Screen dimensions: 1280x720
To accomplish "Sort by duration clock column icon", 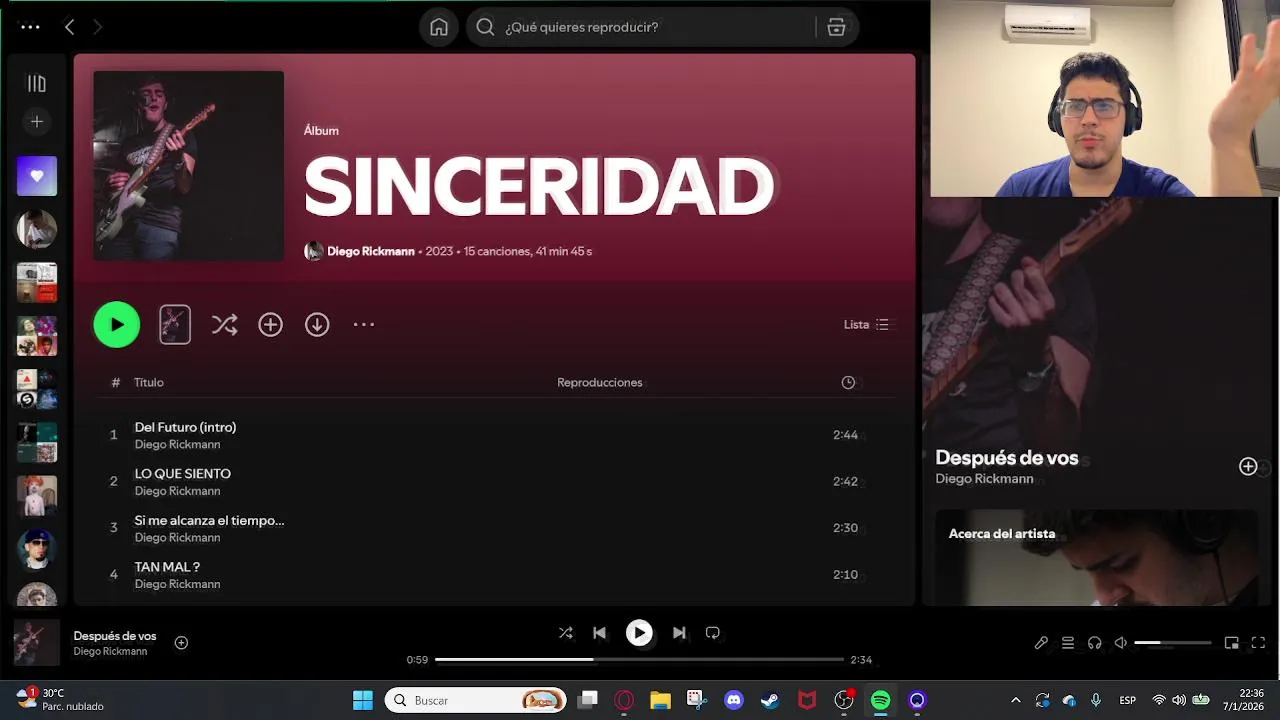I will 848,383.
